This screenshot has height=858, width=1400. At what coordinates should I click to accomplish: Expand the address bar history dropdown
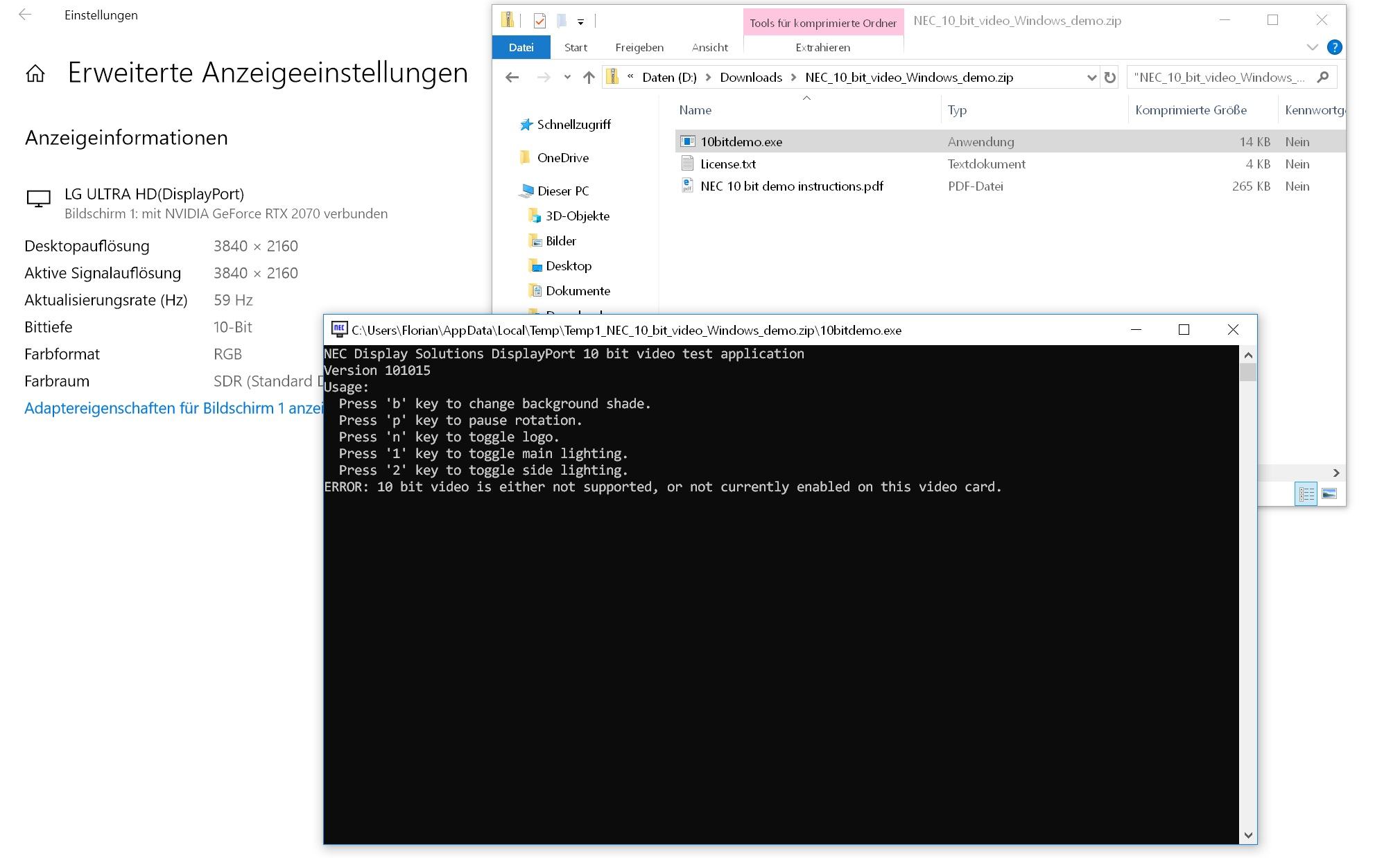click(1091, 77)
